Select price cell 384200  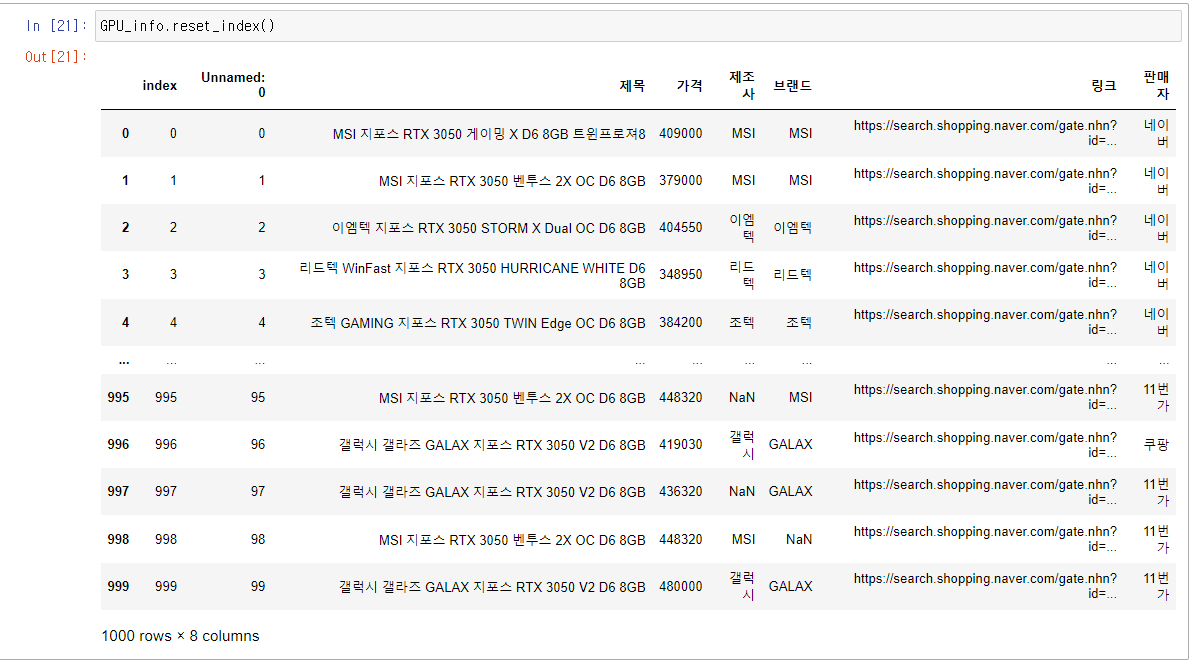pos(680,322)
